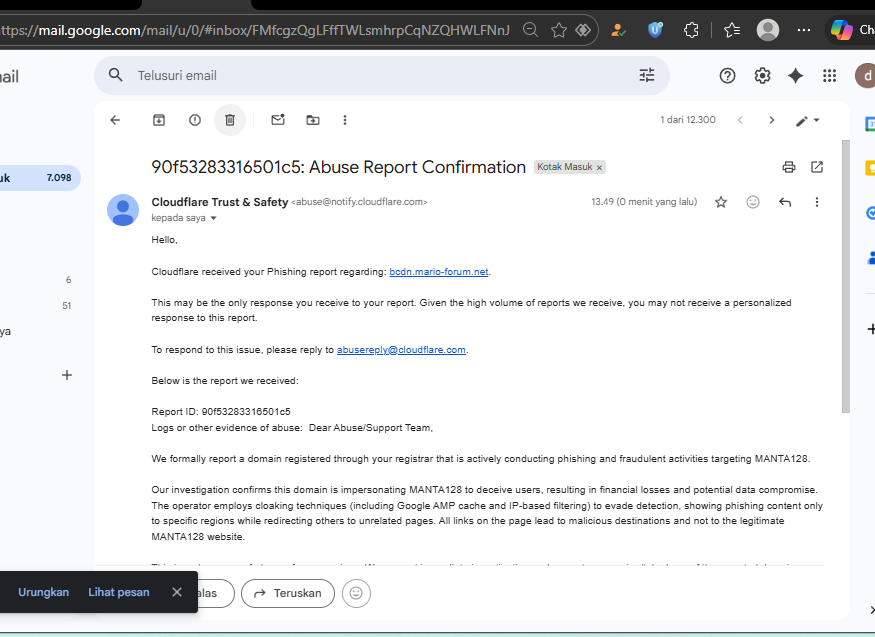This screenshot has height=637, width=875.
Task: Delete this email with trash icon
Action: coord(230,120)
